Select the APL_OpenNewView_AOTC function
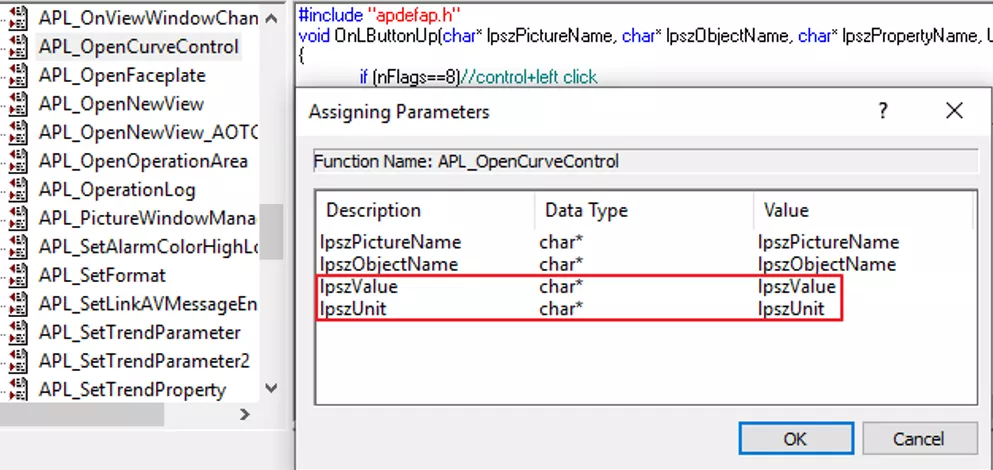The width and height of the screenshot is (993, 470). pos(148,132)
